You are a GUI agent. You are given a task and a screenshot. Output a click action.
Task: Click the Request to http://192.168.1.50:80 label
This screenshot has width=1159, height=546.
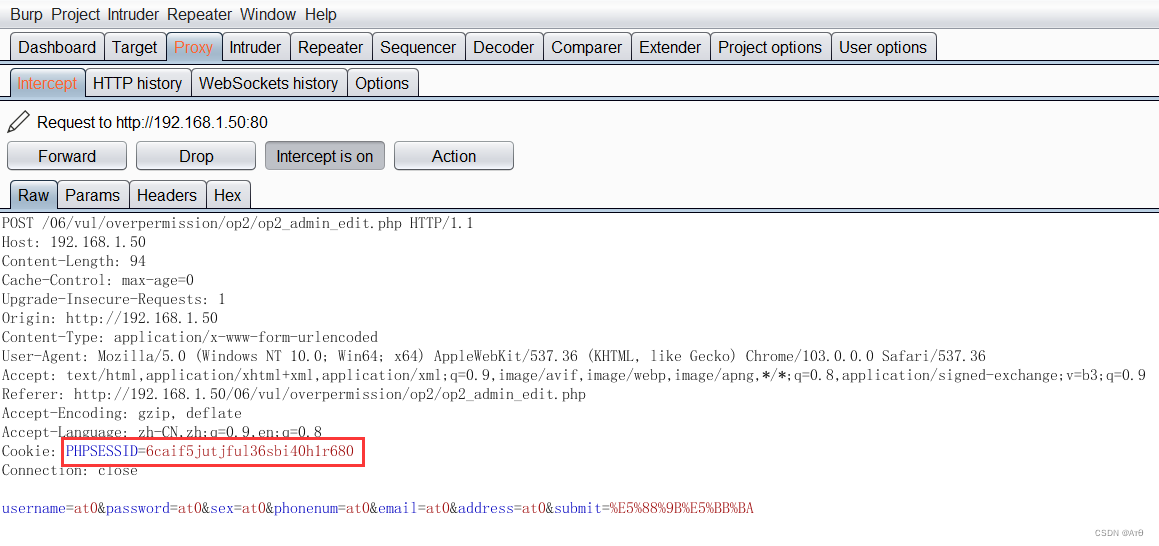pyautogui.click(x=152, y=122)
